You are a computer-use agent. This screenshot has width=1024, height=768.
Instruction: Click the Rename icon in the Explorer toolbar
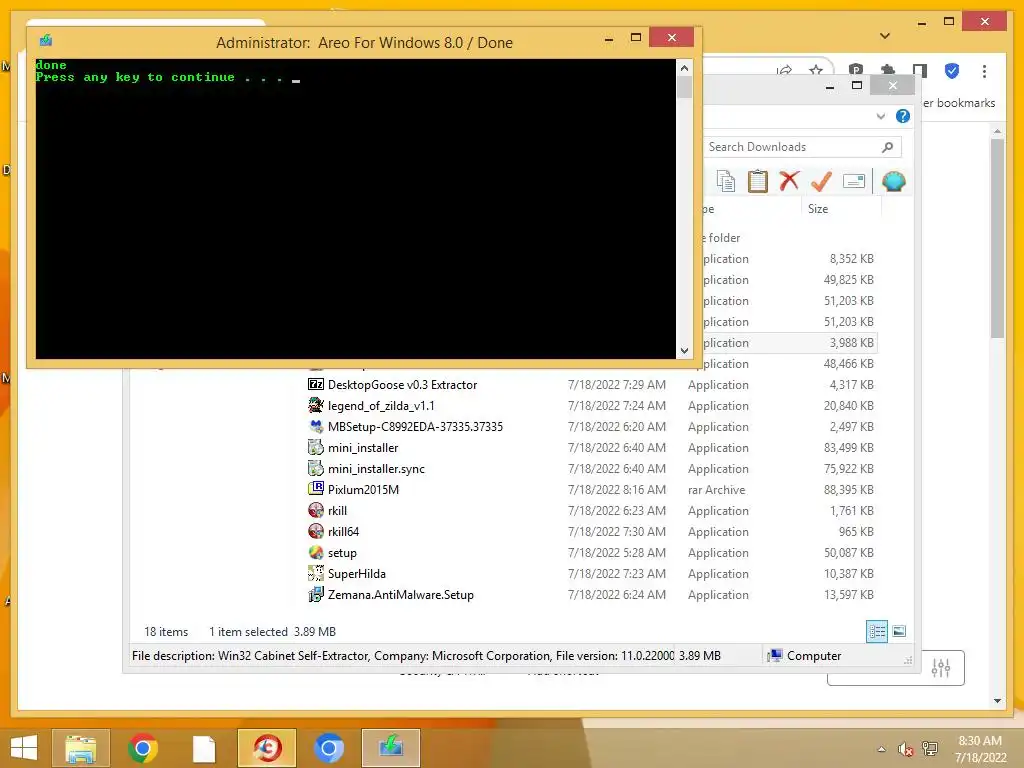[854, 181]
